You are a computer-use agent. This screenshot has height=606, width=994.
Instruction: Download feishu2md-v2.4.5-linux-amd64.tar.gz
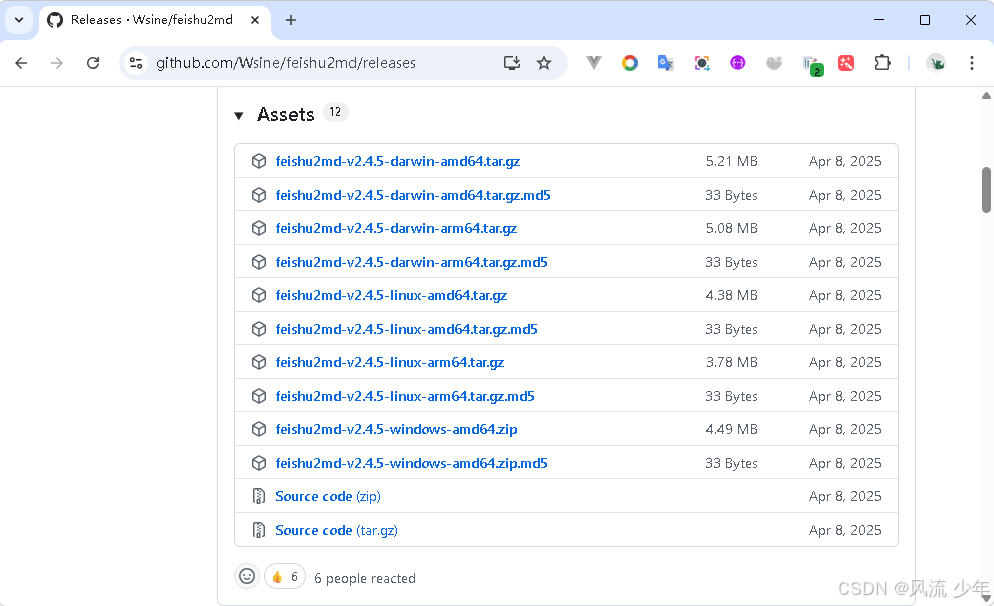pyautogui.click(x=391, y=295)
